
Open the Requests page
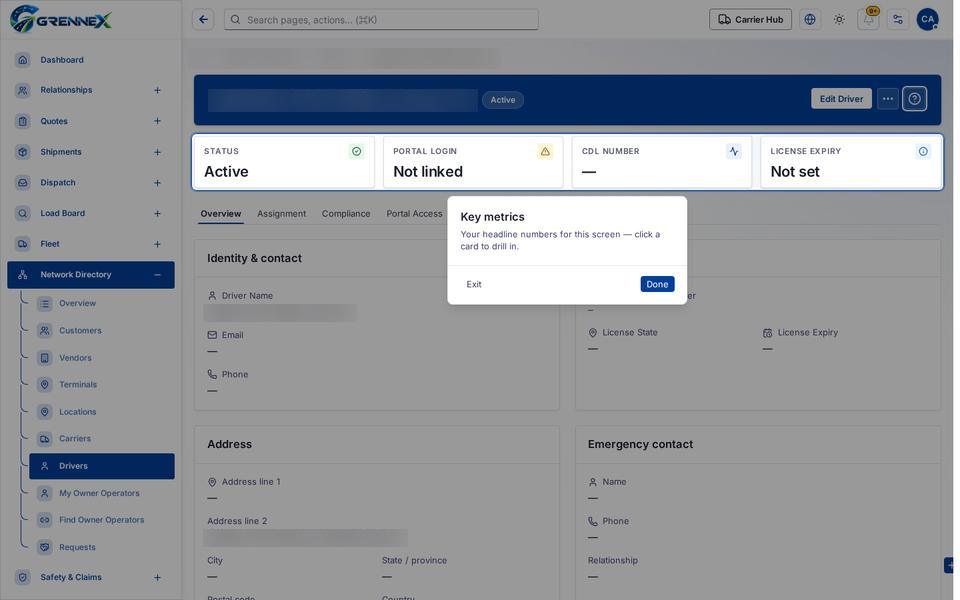pos(77,547)
